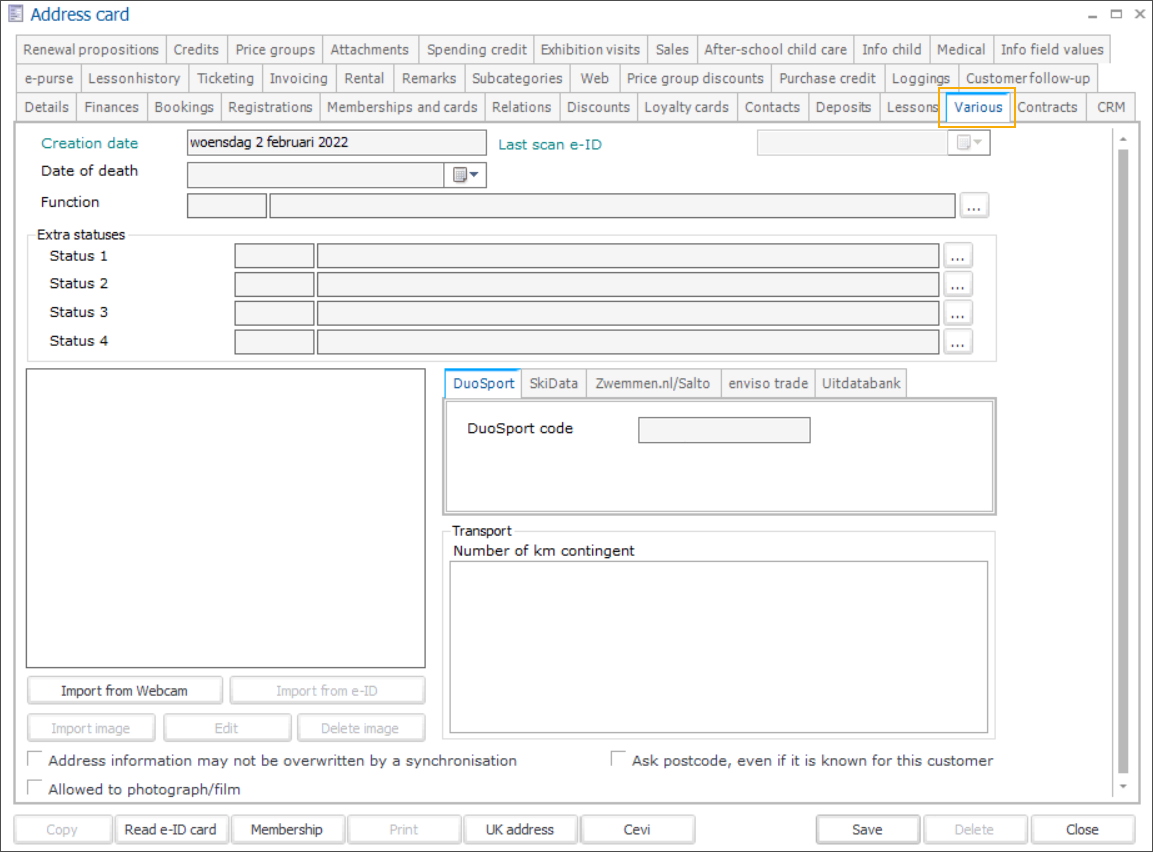Check Allowed to photograph/film
Screen dimensions: 1153x852
point(35,789)
